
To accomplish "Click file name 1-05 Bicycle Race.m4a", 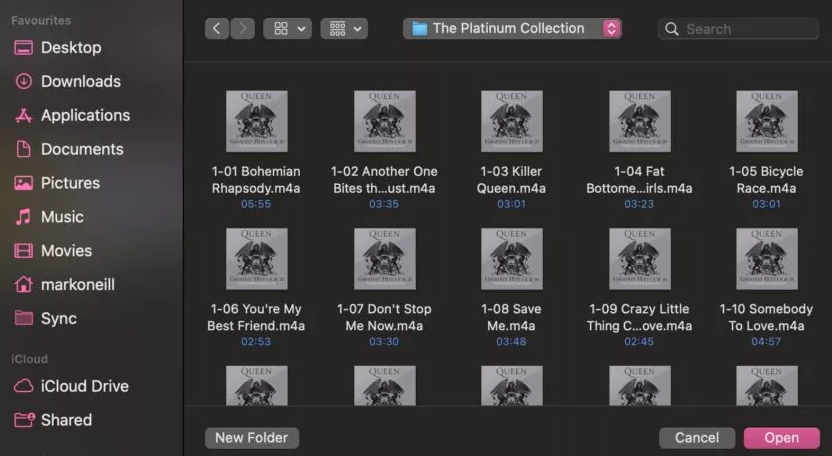I will [766, 180].
